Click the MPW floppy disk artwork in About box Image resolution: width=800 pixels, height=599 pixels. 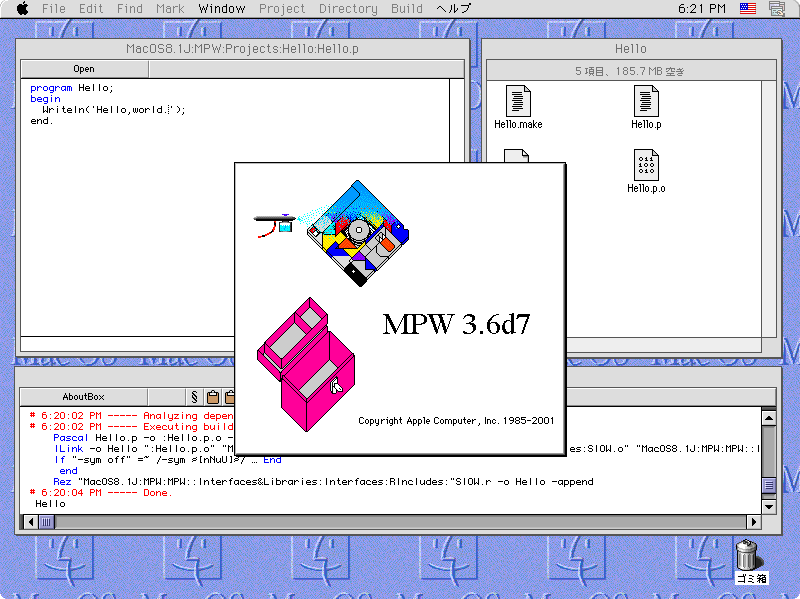(358, 233)
